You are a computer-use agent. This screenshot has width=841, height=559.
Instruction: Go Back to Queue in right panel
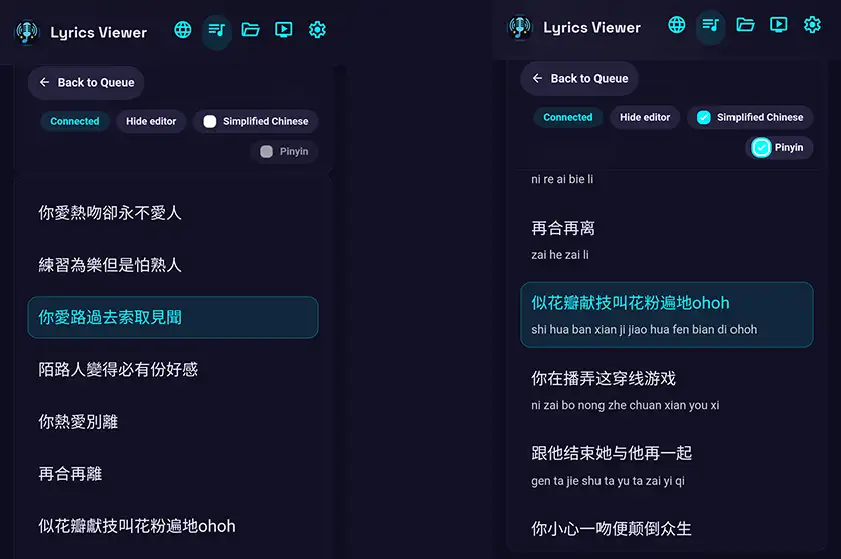(579, 78)
